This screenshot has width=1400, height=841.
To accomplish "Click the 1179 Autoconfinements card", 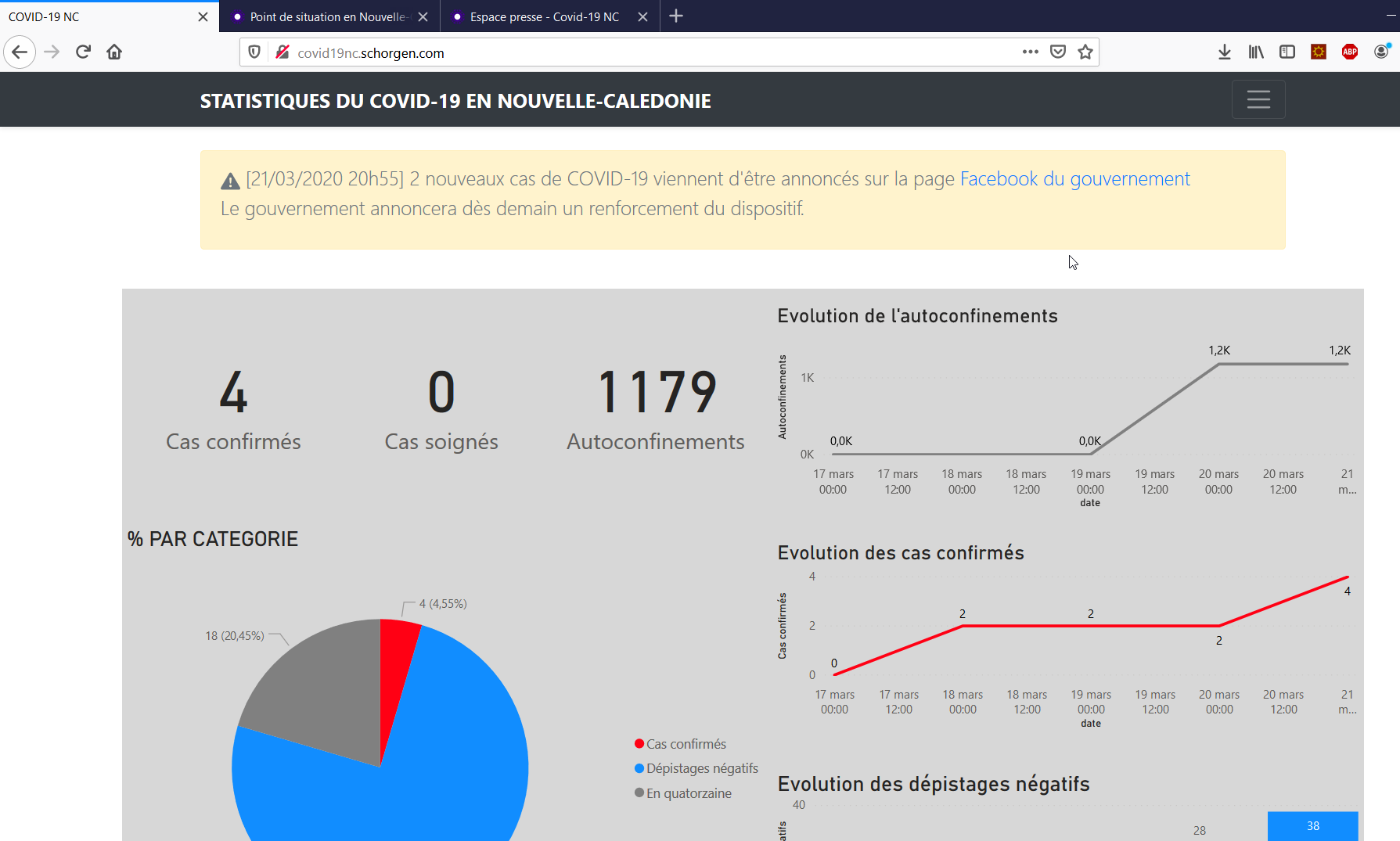I will 656,411.
